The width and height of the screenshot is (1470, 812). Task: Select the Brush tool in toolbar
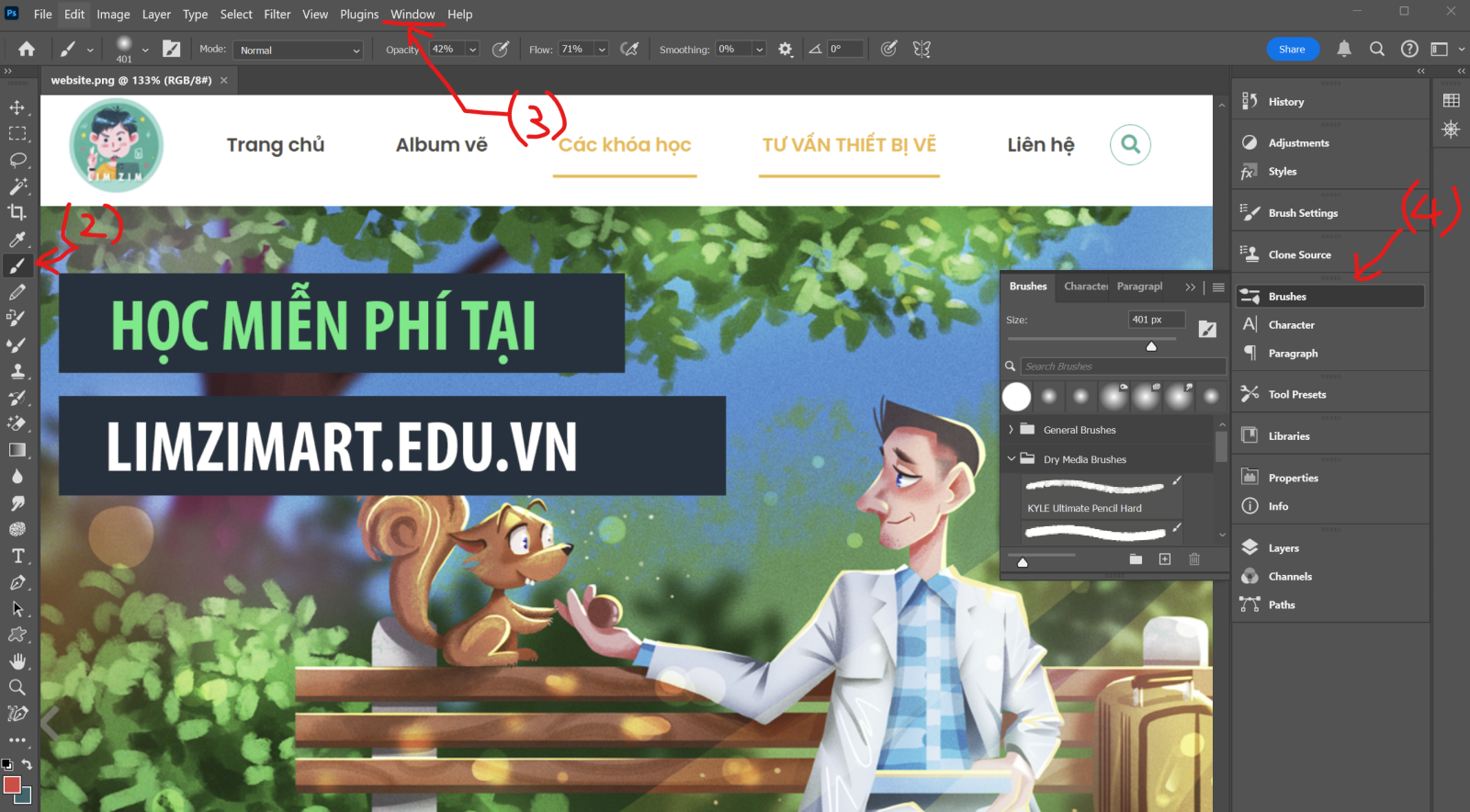[x=17, y=266]
